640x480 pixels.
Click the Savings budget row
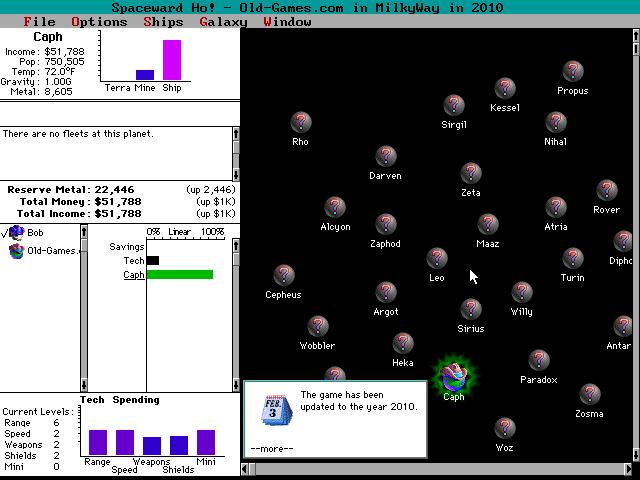[x=127, y=247]
